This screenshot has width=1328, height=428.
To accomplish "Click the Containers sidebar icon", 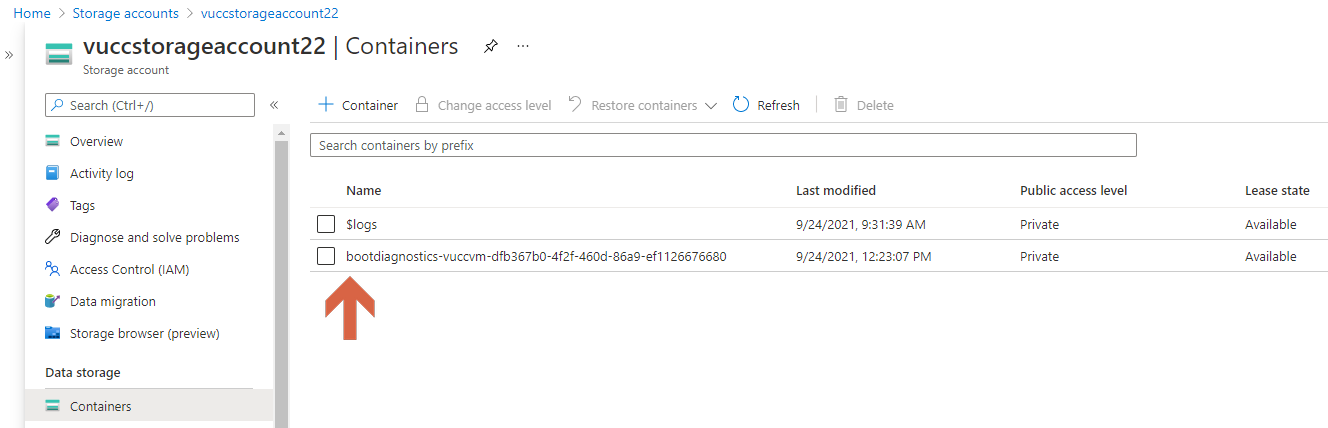I will [53, 406].
